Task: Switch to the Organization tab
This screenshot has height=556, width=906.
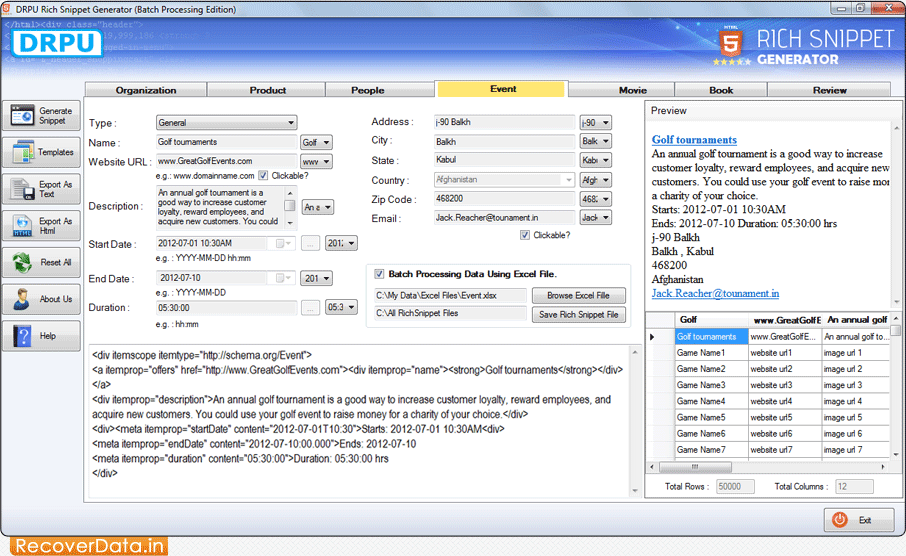Action: pos(146,90)
